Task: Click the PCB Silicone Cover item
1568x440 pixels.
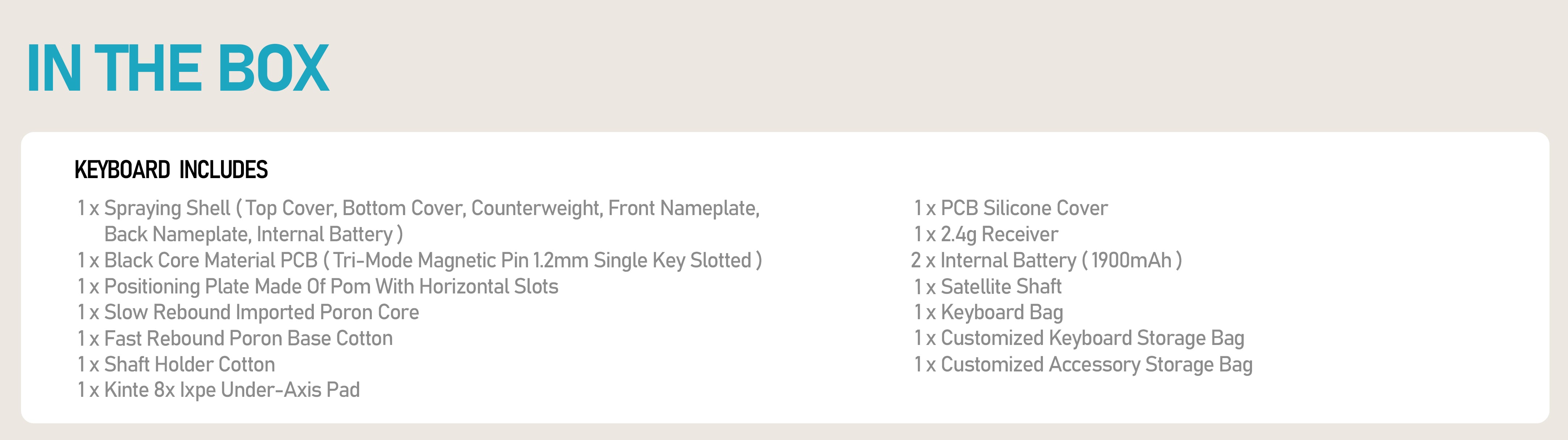Action: [x=1010, y=209]
